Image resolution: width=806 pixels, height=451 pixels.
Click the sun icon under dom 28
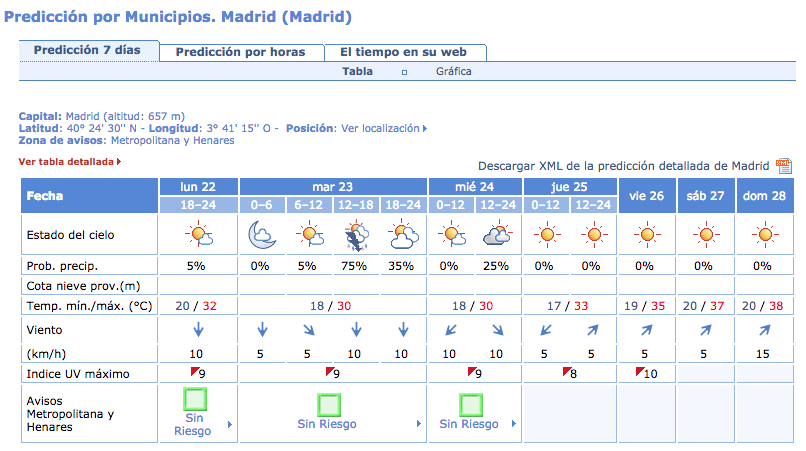[x=765, y=234]
